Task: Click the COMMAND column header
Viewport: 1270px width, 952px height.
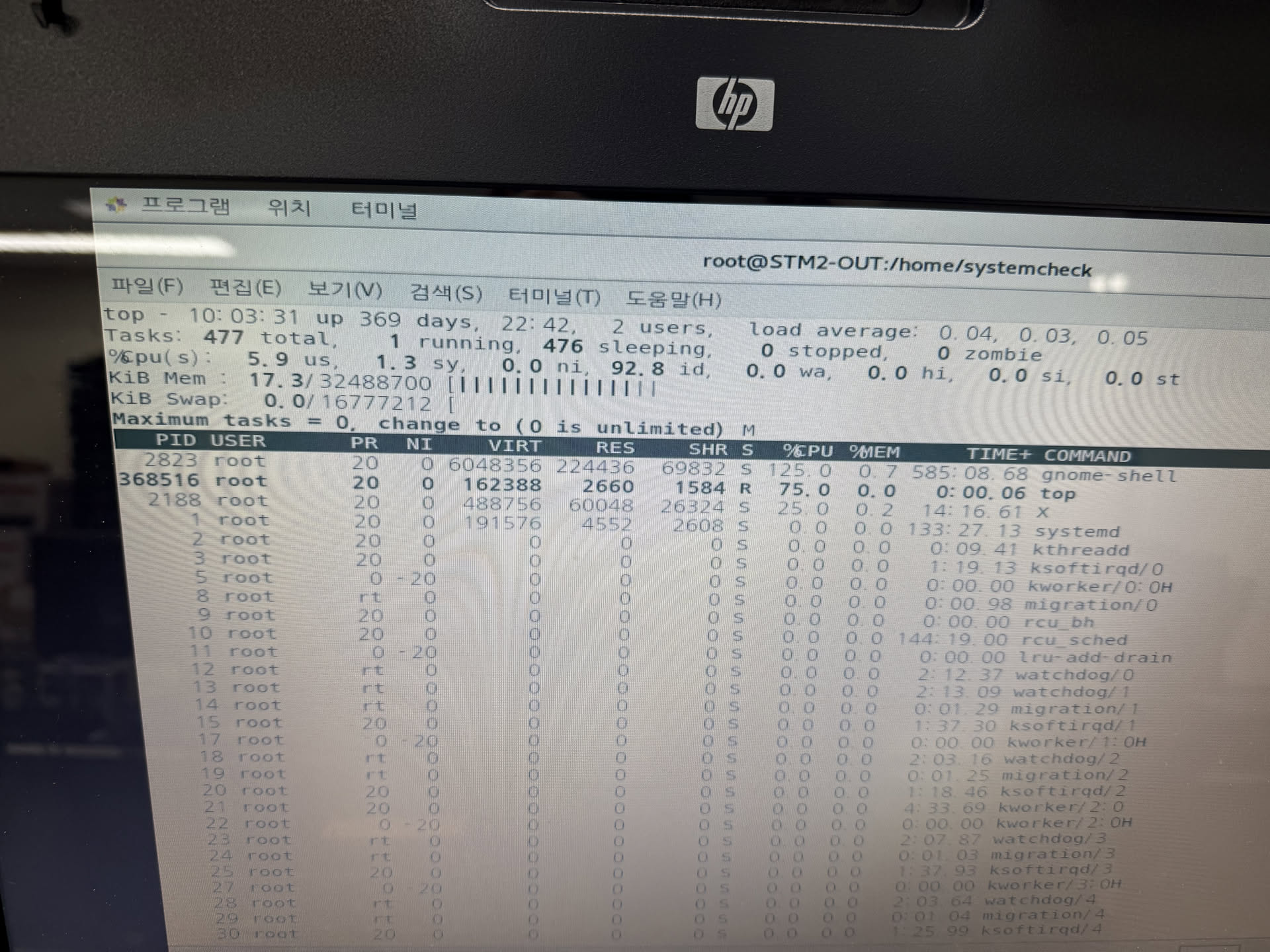Action: (x=1087, y=456)
